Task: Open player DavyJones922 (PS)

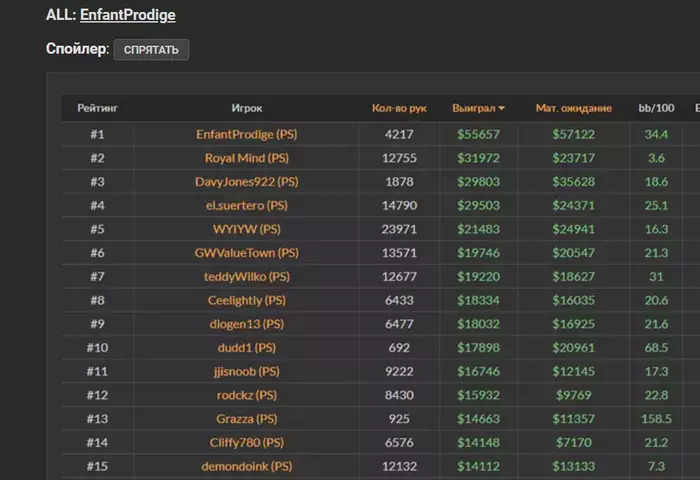Action: tap(247, 182)
